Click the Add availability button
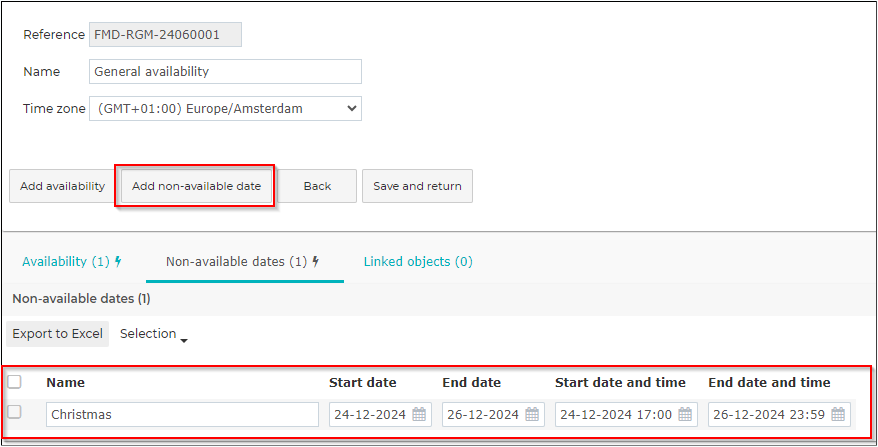Screen dimensions: 878x447 pyautogui.click(x=63, y=186)
